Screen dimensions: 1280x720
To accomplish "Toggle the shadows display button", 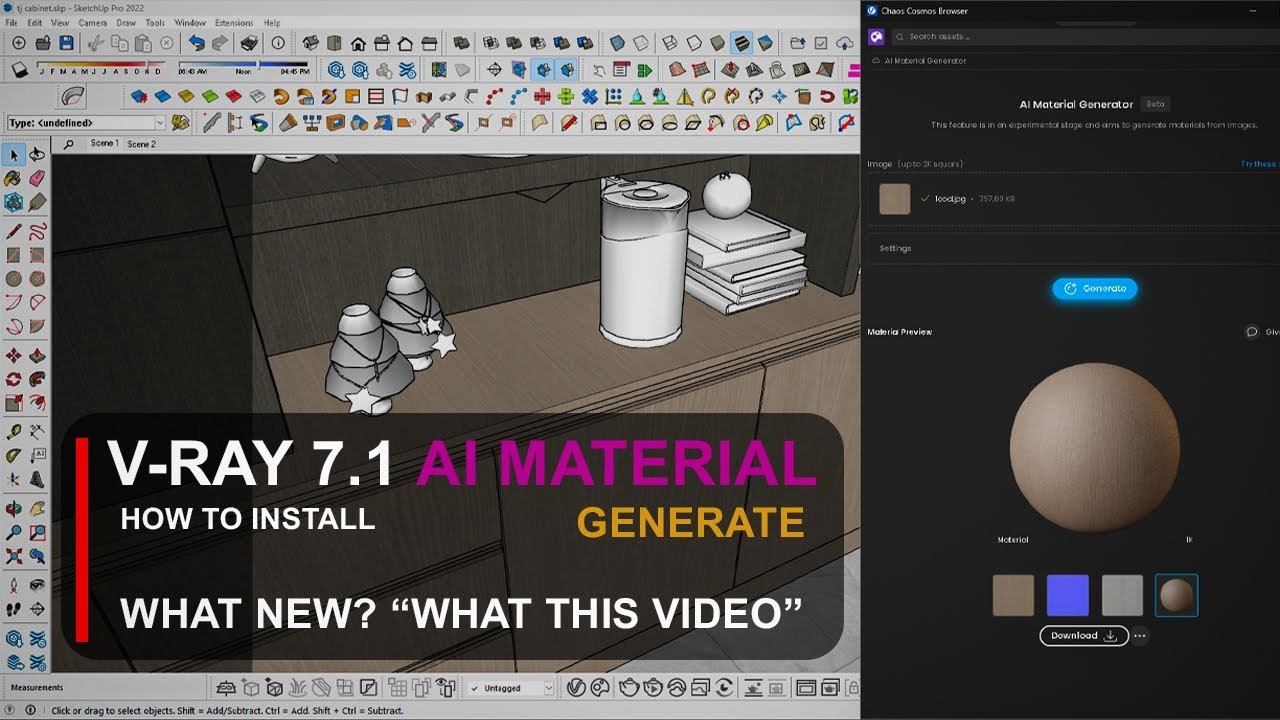I will point(20,70).
